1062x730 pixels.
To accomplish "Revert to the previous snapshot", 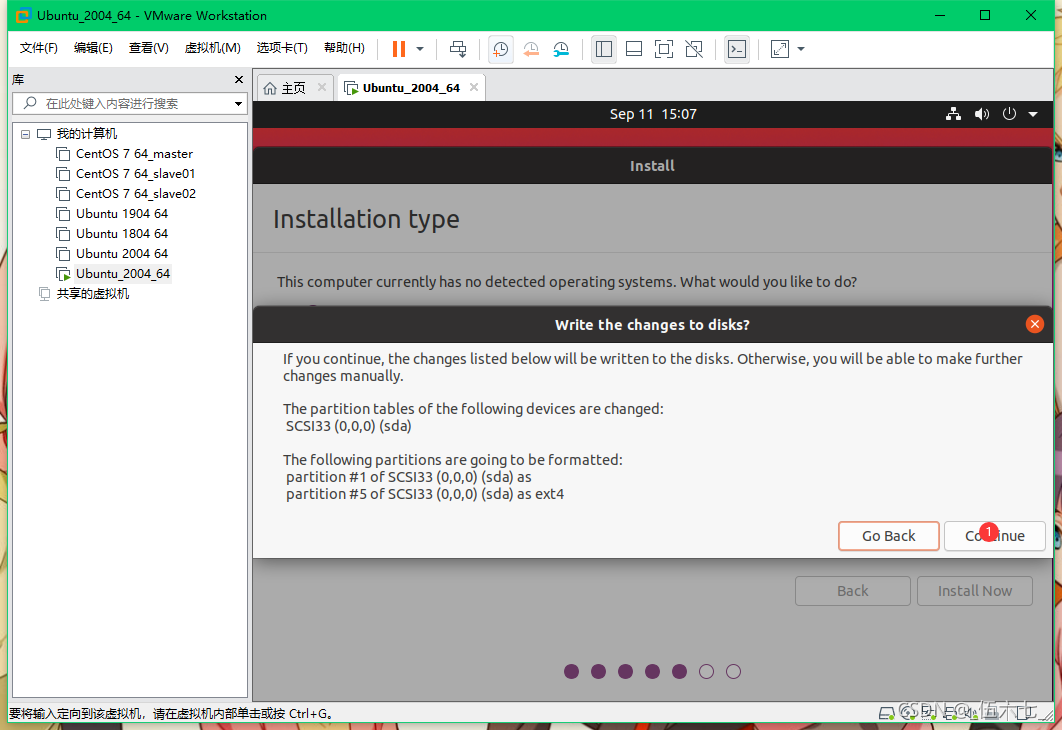I will (x=531, y=49).
